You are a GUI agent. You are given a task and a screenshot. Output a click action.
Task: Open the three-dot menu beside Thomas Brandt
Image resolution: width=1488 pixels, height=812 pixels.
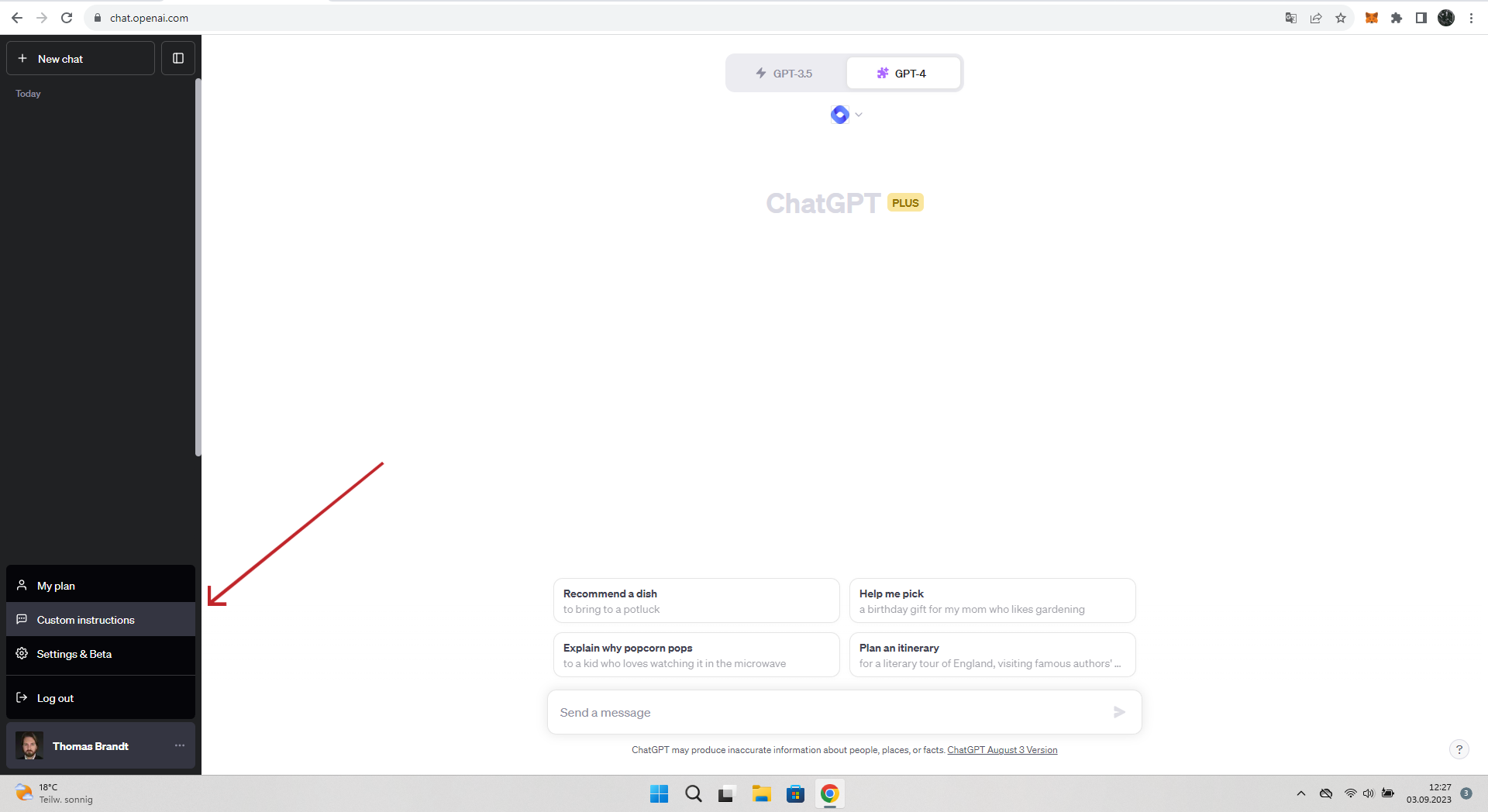click(180, 745)
